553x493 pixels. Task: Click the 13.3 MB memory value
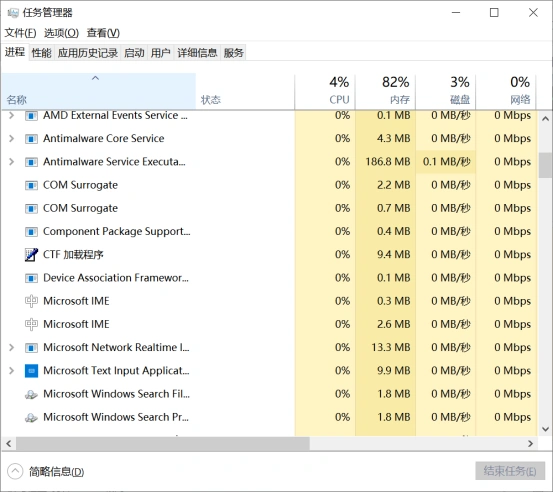pyautogui.click(x=391, y=348)
